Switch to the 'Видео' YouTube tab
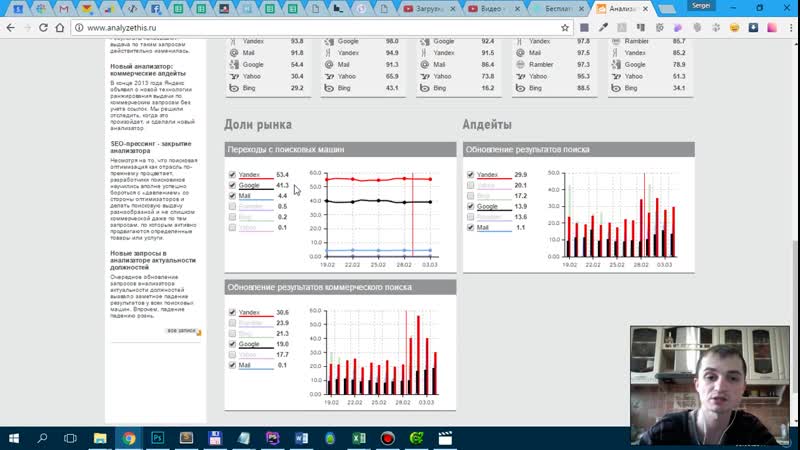The image size is (800, 450). (493, 9)
